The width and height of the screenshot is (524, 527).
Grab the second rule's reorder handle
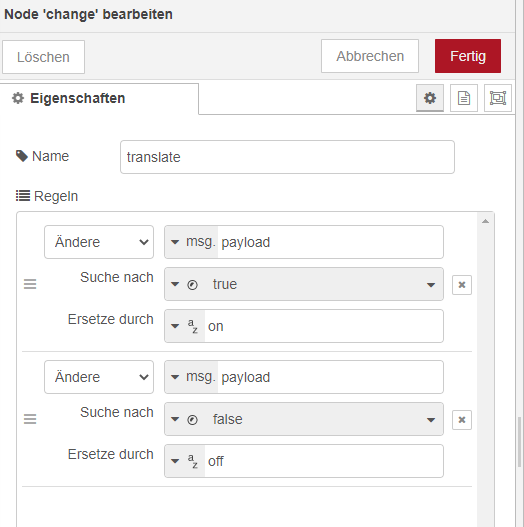click(30, 419)
